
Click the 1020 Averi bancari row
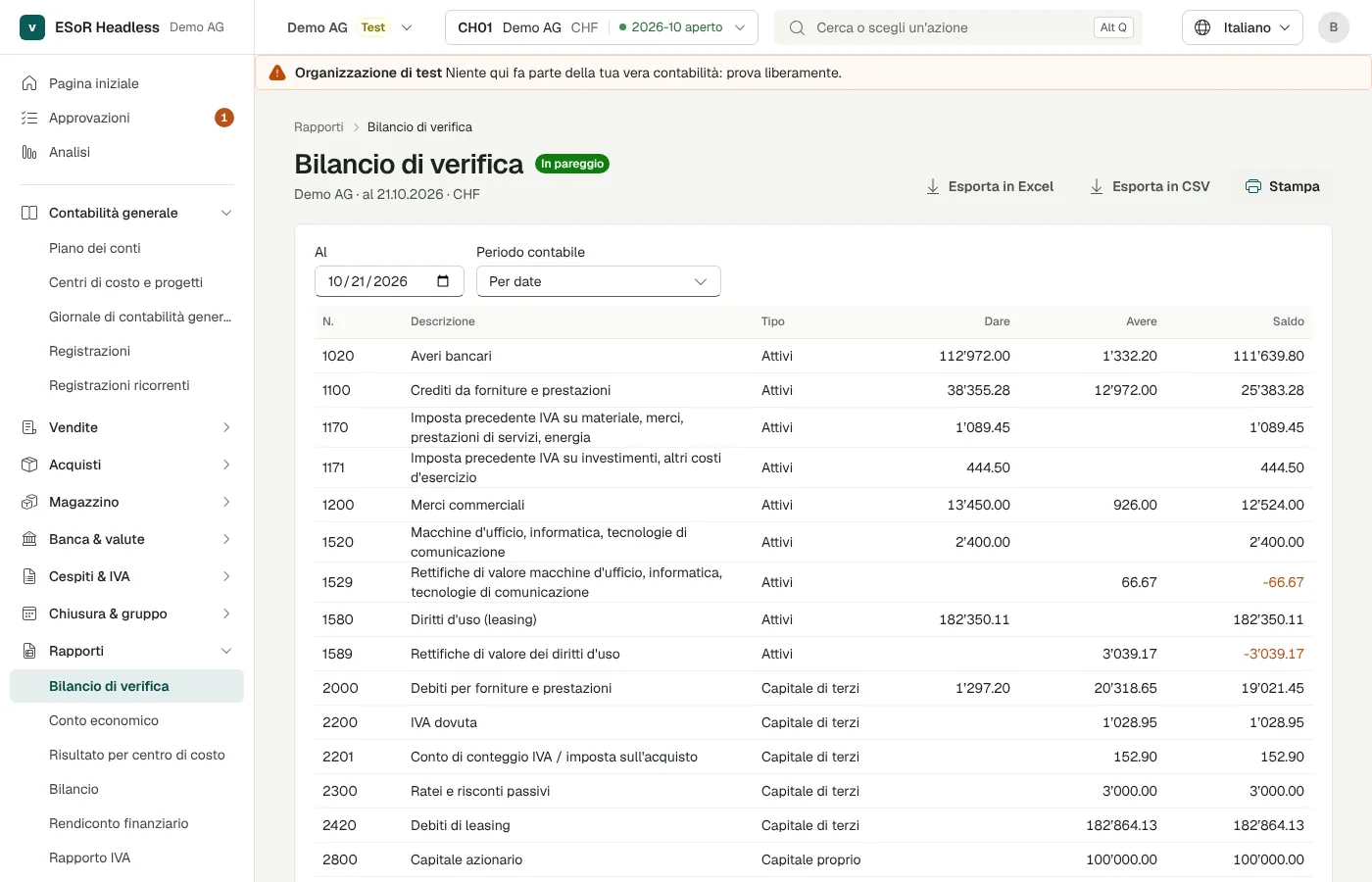point(813,356)
